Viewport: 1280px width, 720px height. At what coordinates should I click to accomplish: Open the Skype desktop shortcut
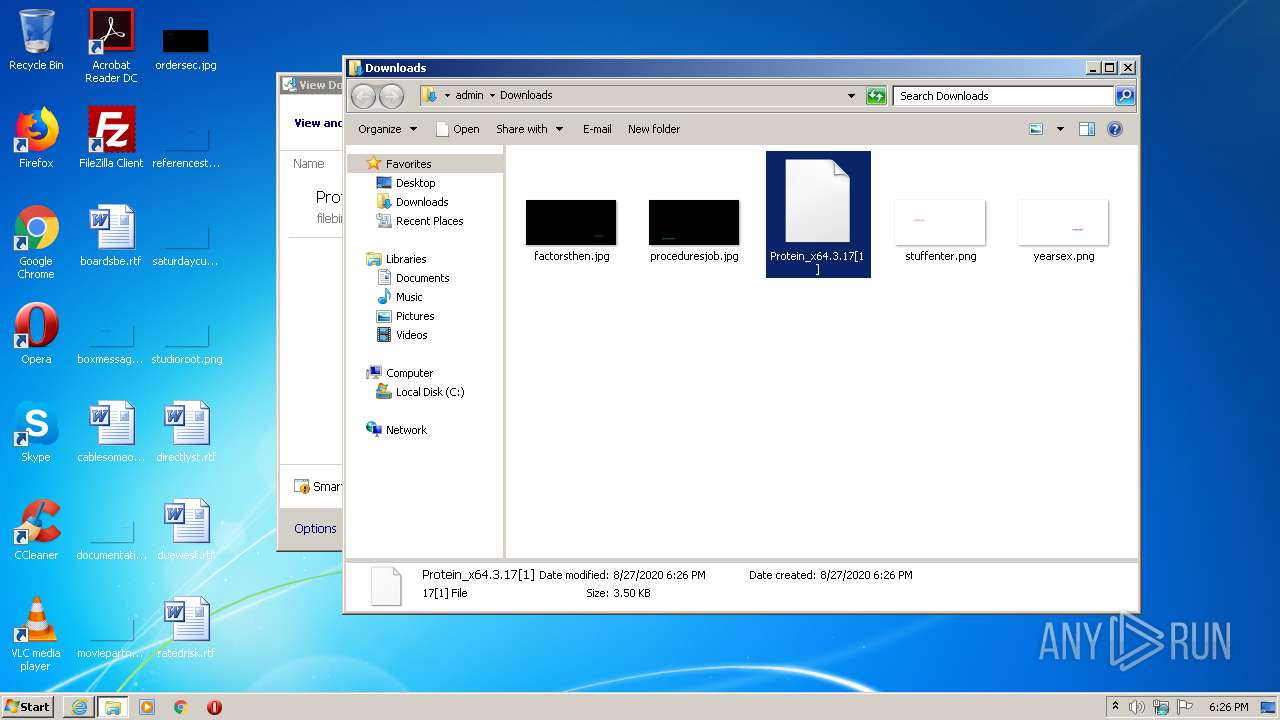click(x=36, y=432)
